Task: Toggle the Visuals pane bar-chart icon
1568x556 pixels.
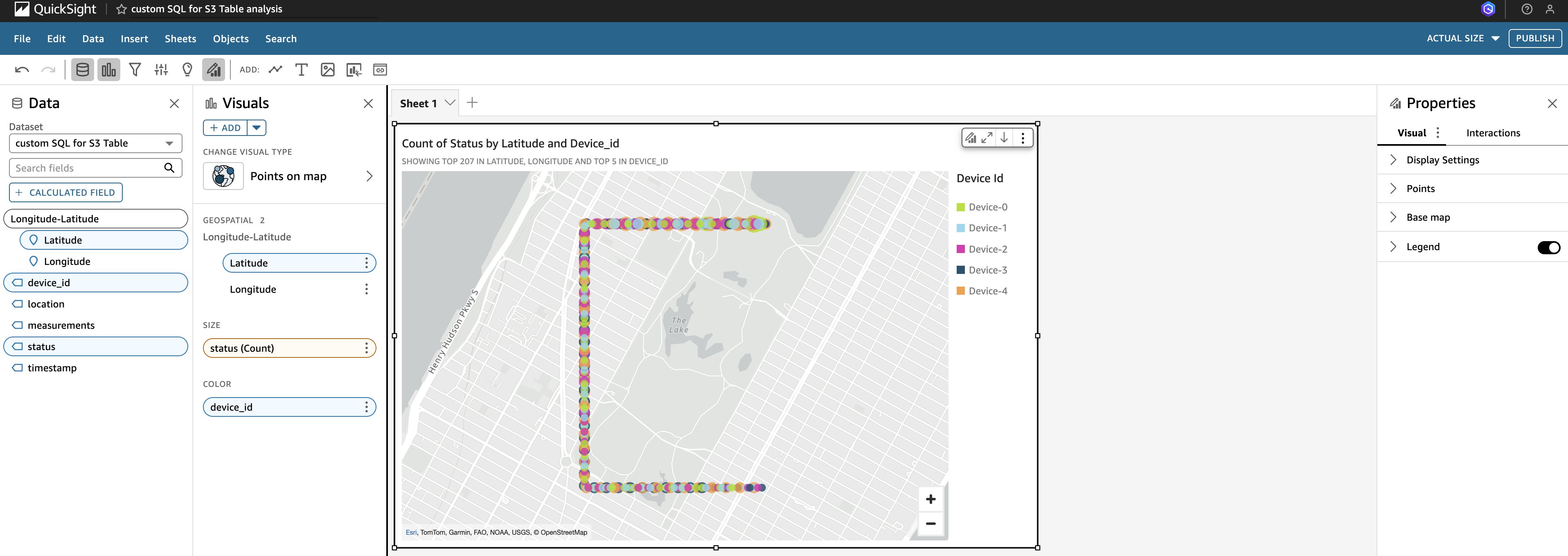Action: click(109, 70)
